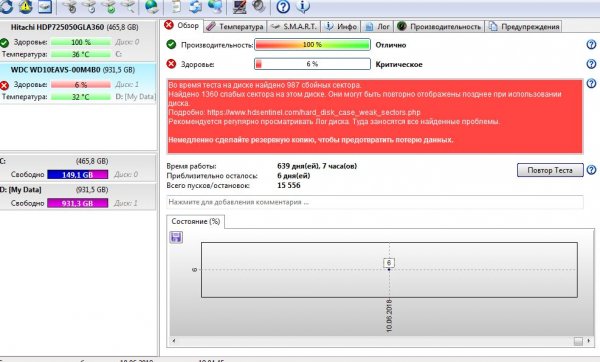Open the monitor configuration toolbar icon
This screenshot has height=362, width=600.
[240, 7]
